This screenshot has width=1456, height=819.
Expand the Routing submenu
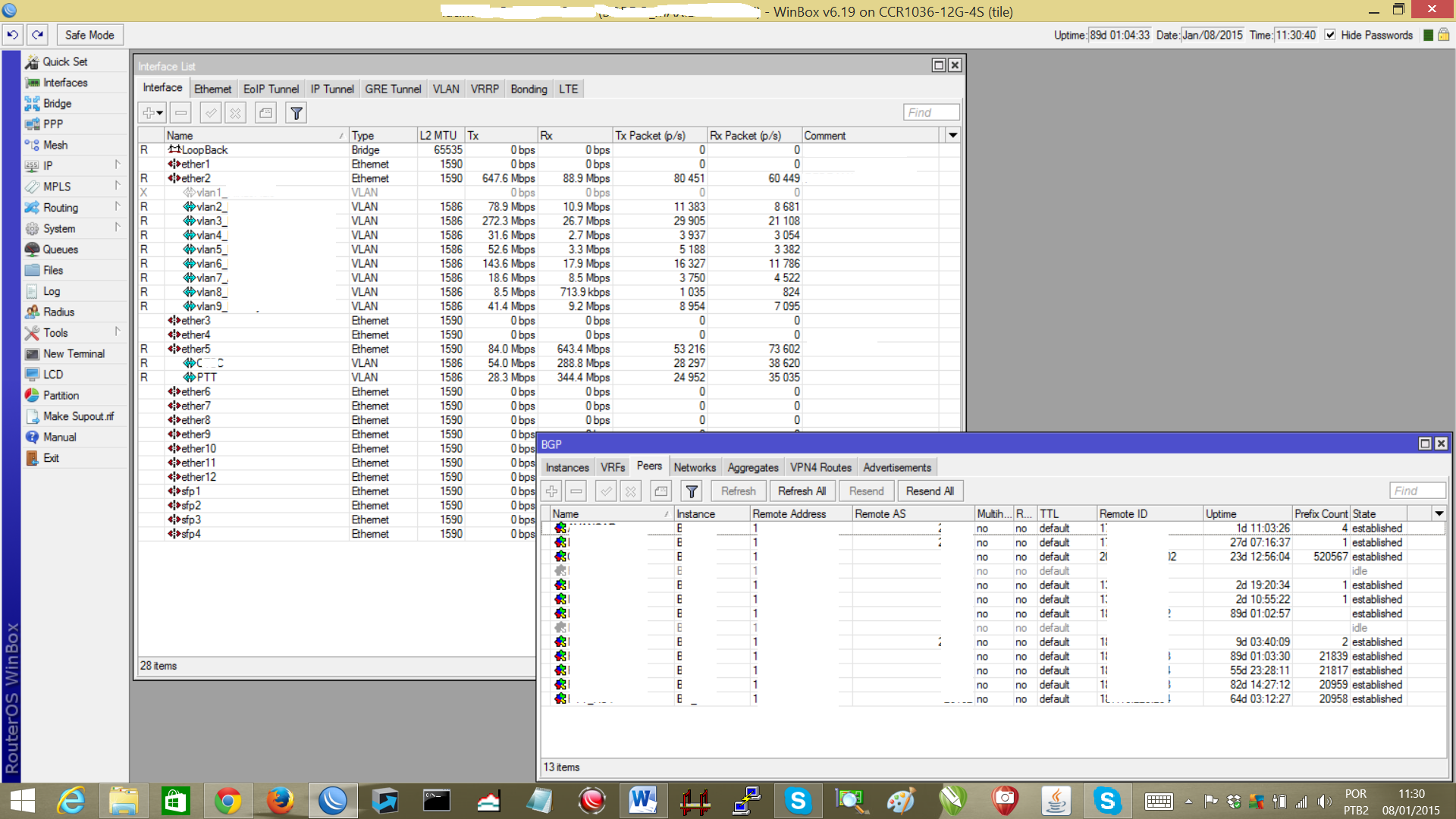75,207
